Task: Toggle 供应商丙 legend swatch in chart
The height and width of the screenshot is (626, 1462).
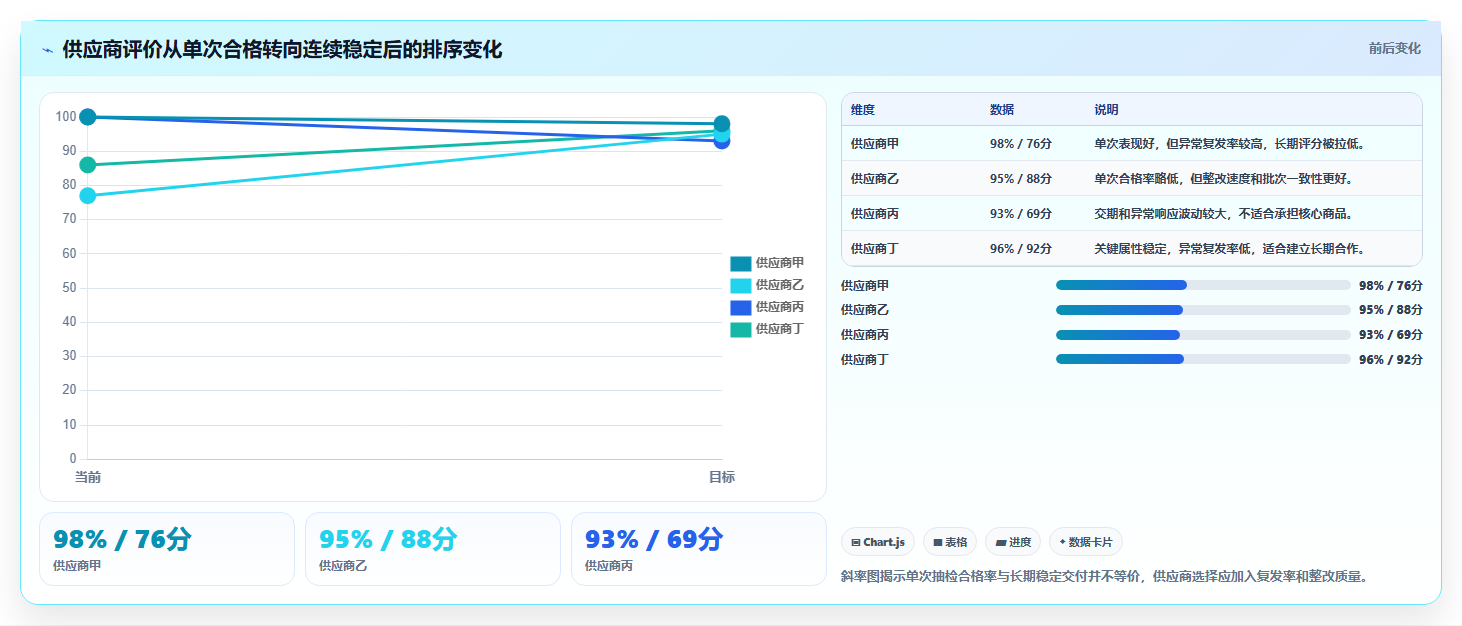Action: (740, 308)
